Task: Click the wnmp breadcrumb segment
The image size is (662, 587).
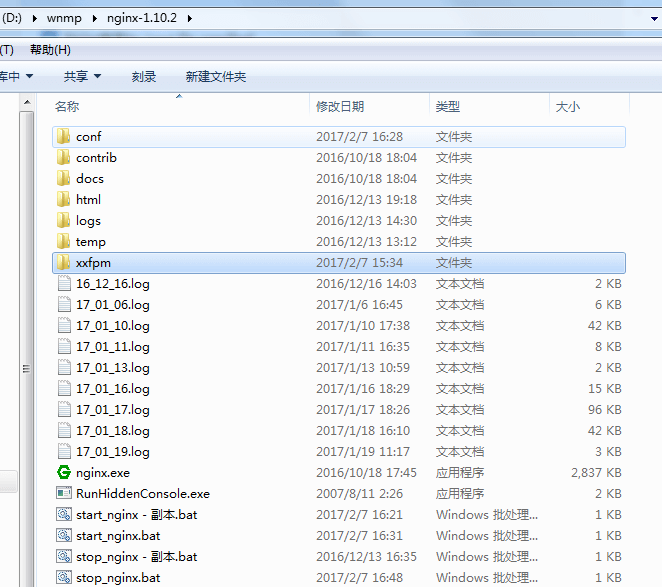Action: (64, 18)
